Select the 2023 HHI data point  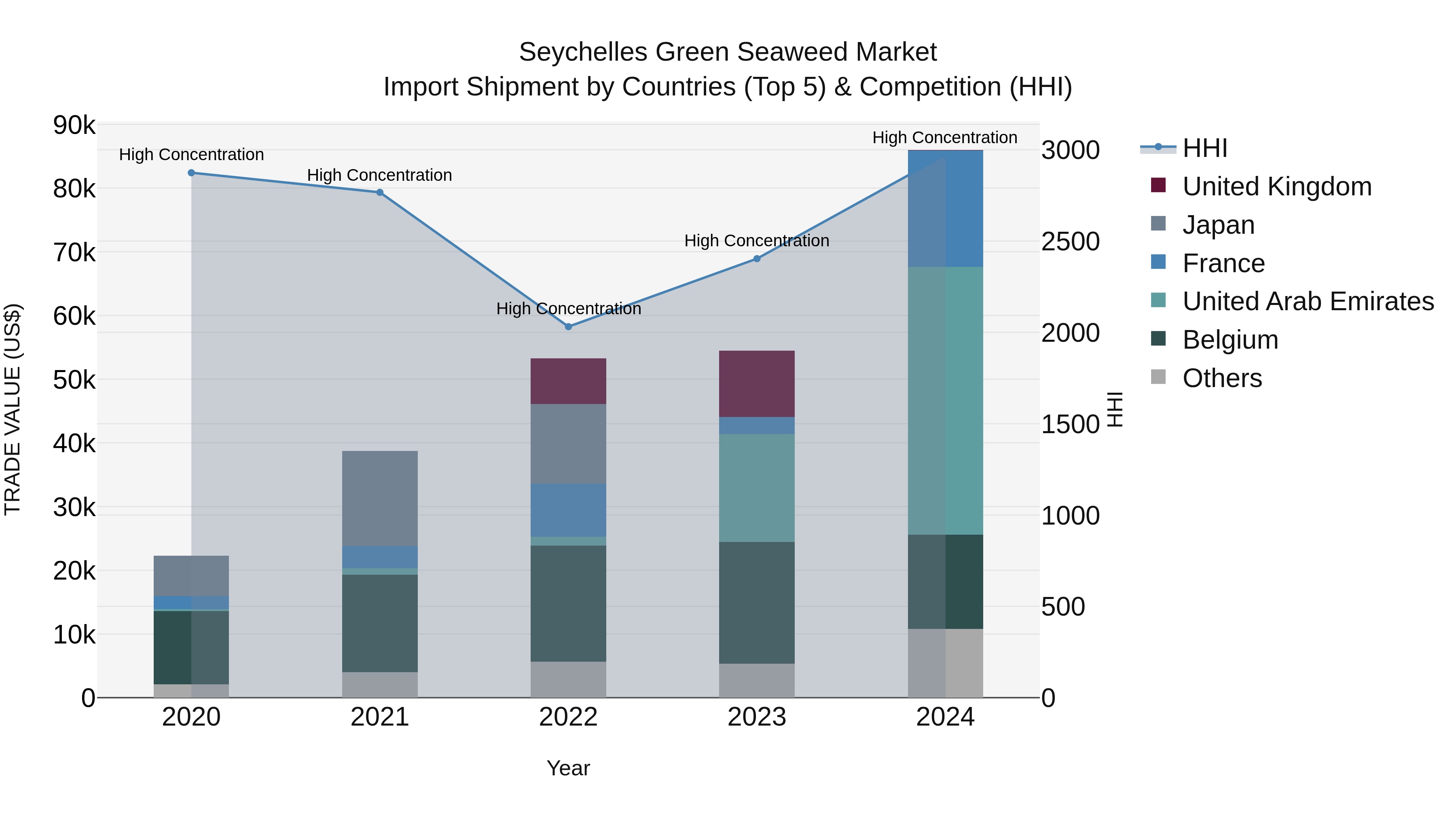point(757,259)
